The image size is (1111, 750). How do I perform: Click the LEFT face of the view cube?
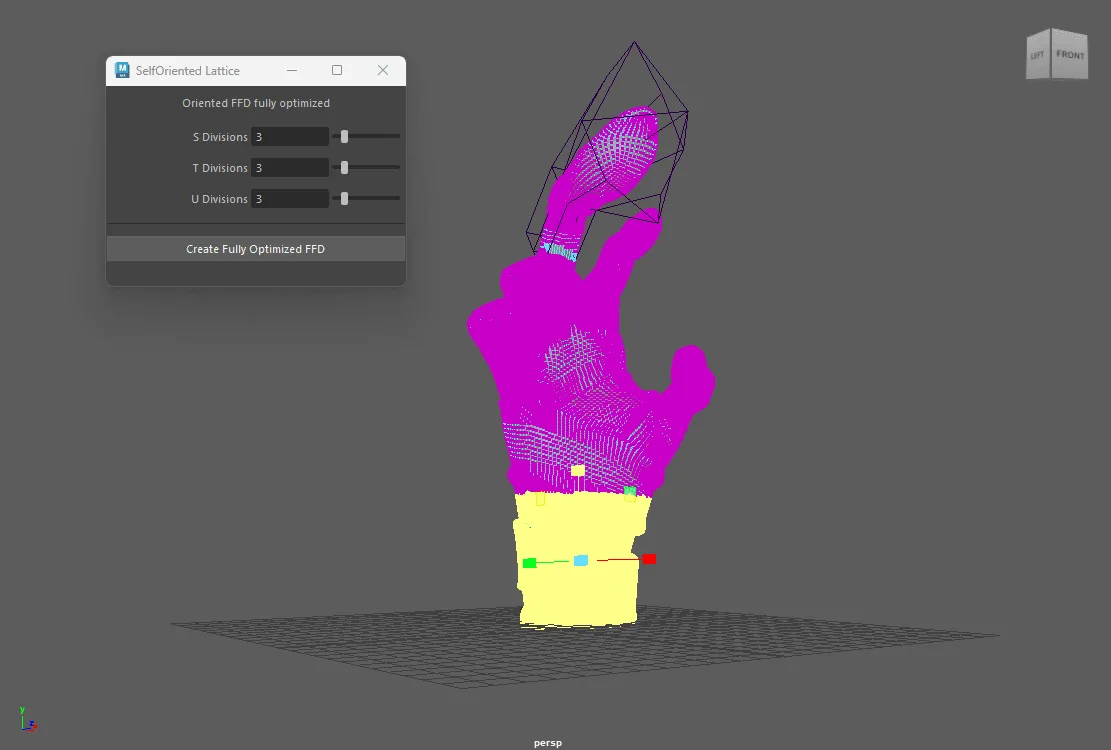click(x=1039, y=55)
